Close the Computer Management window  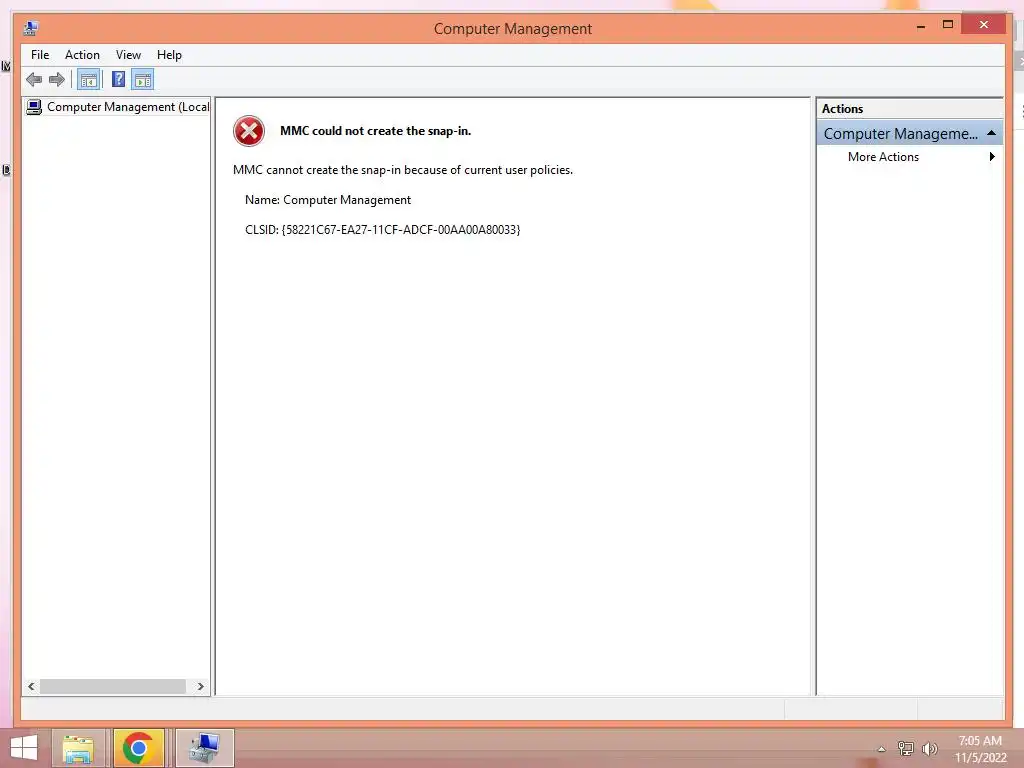[984, 25]
